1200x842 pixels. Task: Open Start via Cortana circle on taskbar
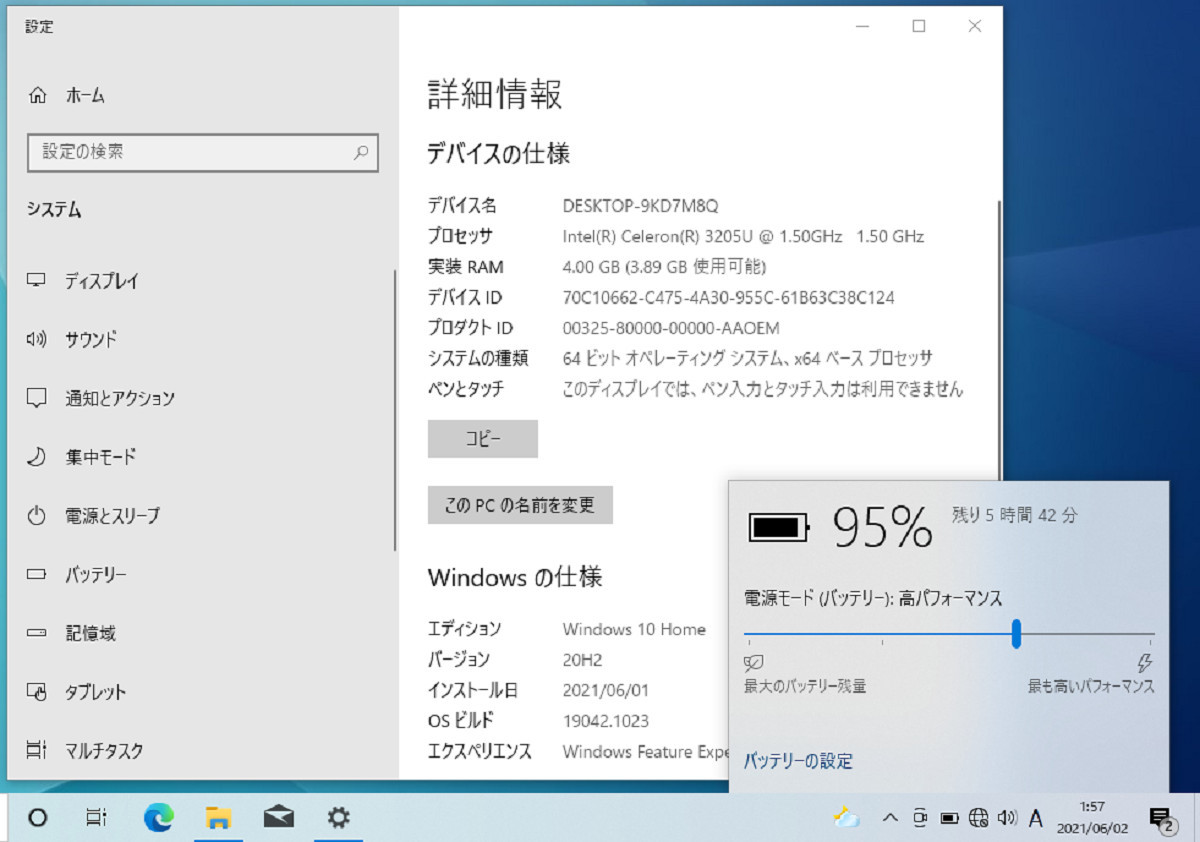point(37,818)
